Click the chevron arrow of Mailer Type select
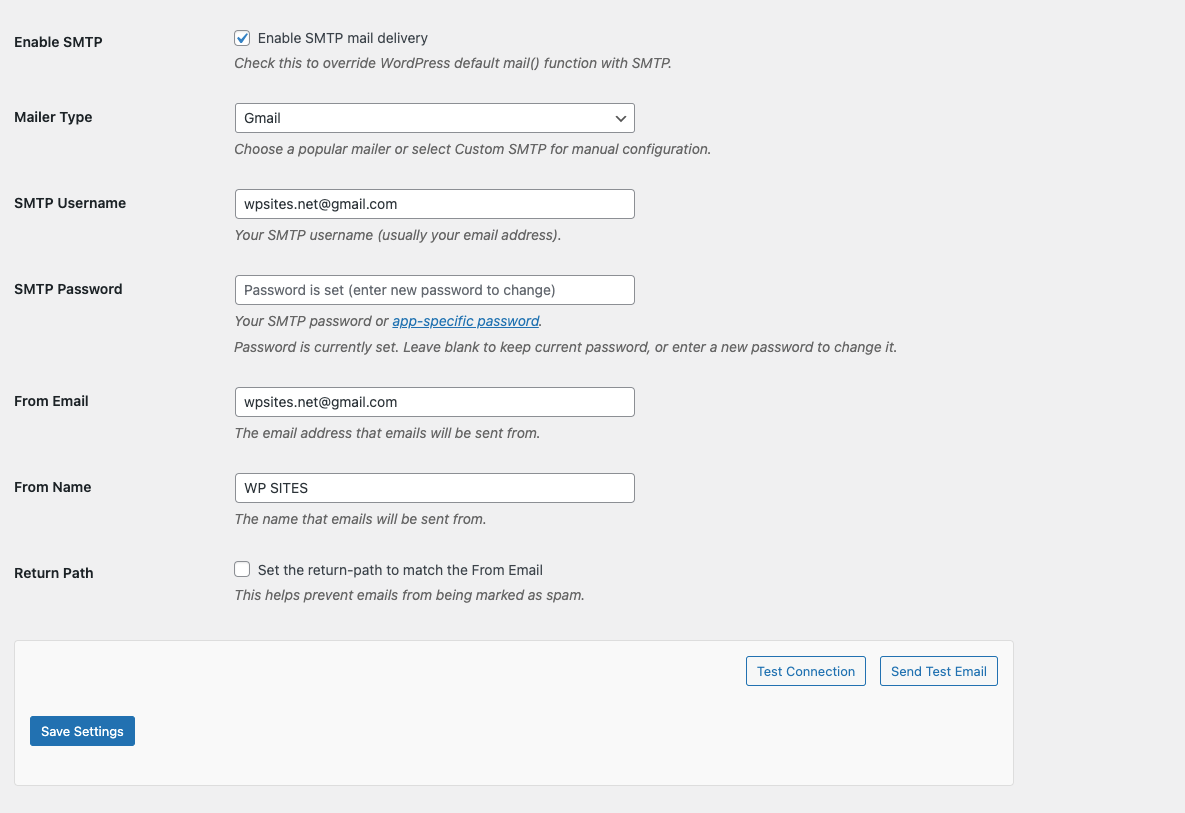 point(621,118)
